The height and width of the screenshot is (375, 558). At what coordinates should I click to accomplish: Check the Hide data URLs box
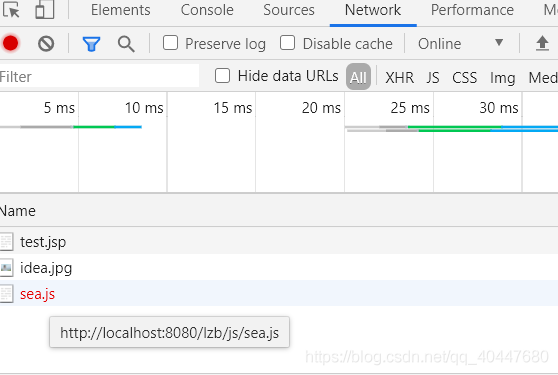coord(222,76)
